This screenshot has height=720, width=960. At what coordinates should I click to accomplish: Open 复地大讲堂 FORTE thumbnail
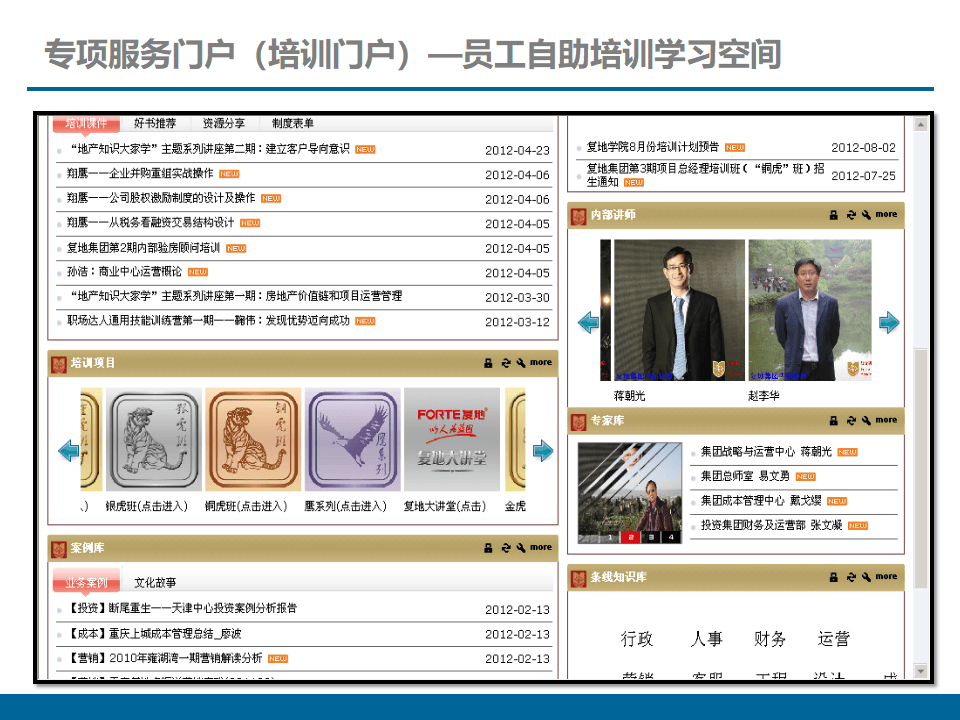point(452,439)
